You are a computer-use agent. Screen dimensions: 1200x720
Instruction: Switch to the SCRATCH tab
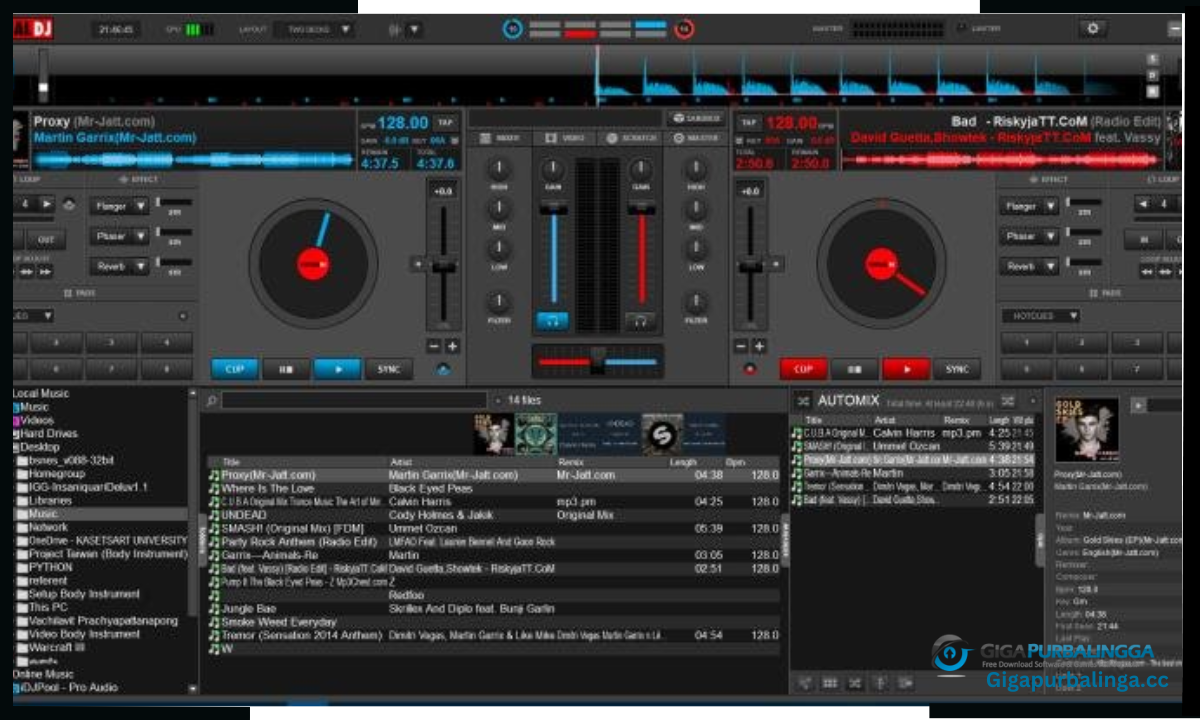(x=632, y=138)
